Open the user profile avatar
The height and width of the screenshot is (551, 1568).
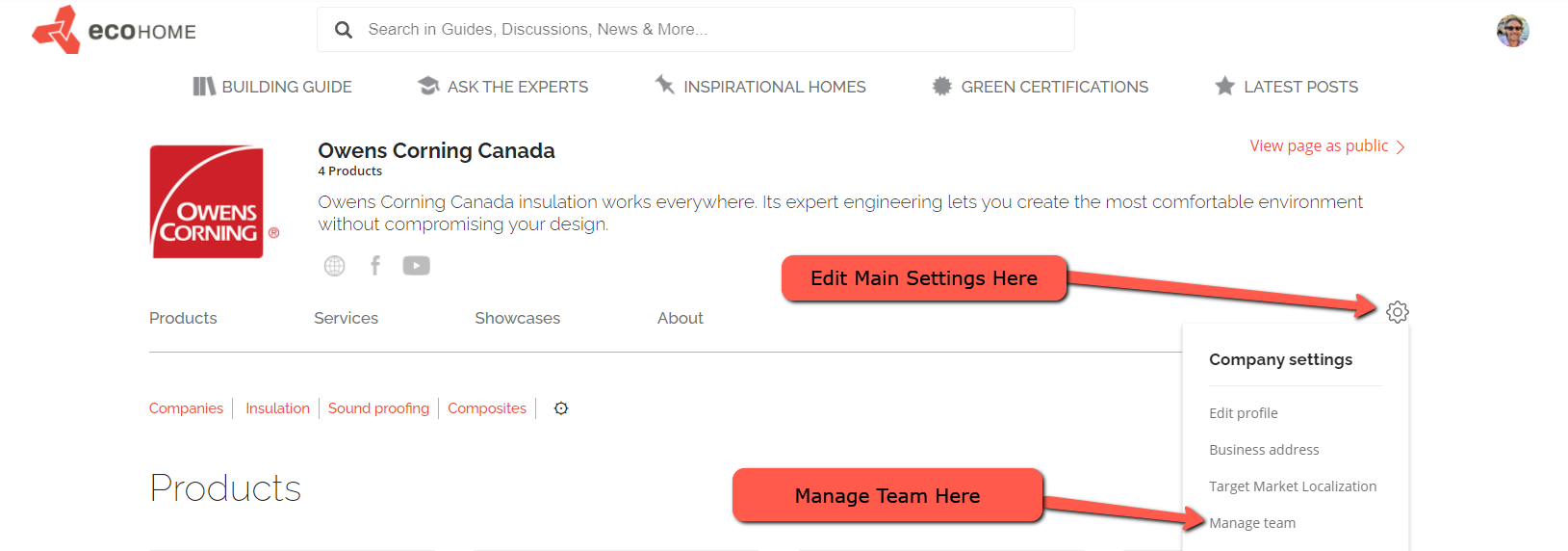pos(1512,31)
